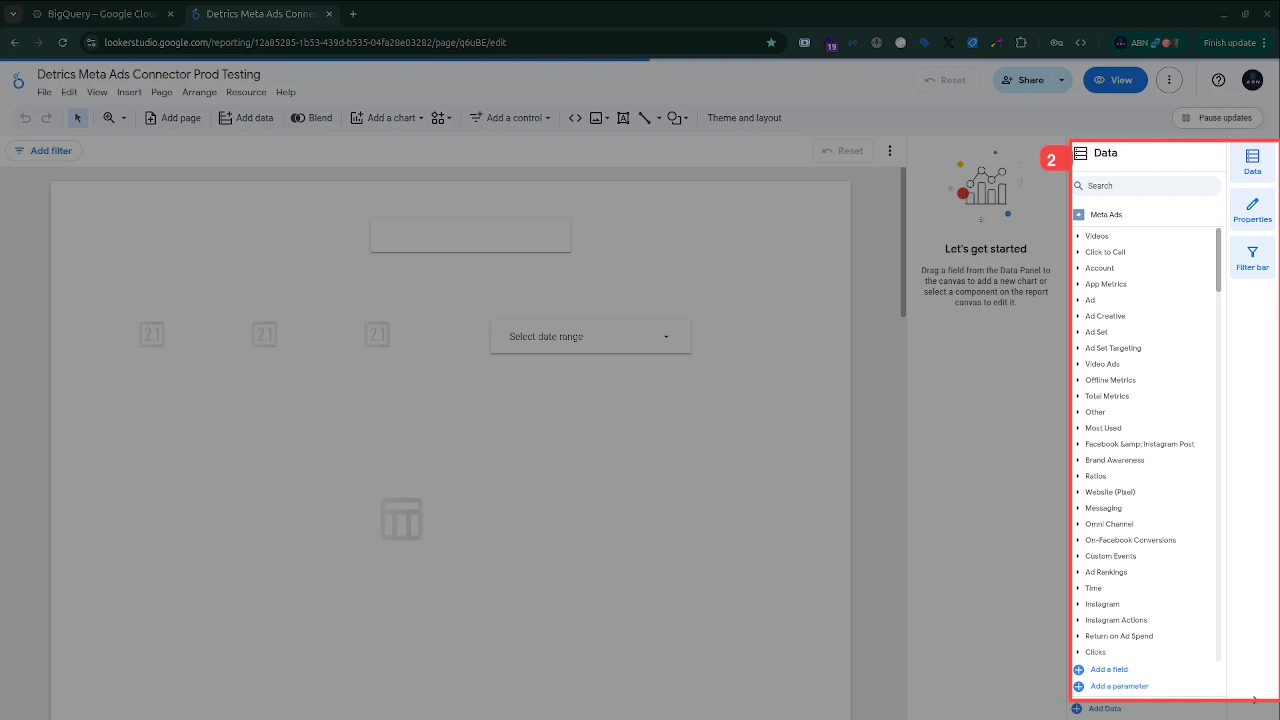Open the text box tool
This screenshot has width=1280, height=720.
[x=623, y=117]
